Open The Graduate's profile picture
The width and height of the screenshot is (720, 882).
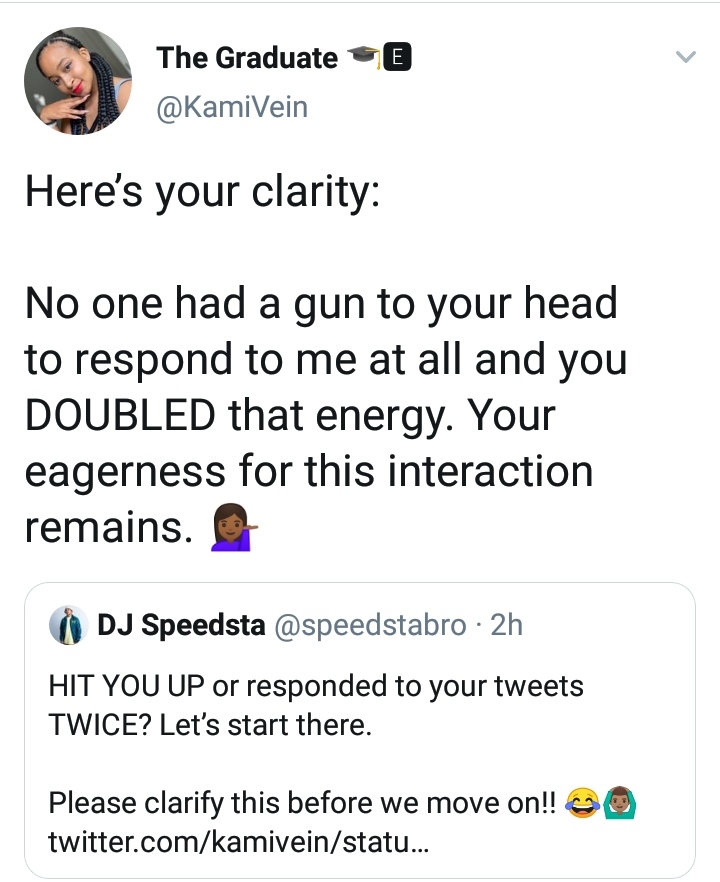[78, 80]
